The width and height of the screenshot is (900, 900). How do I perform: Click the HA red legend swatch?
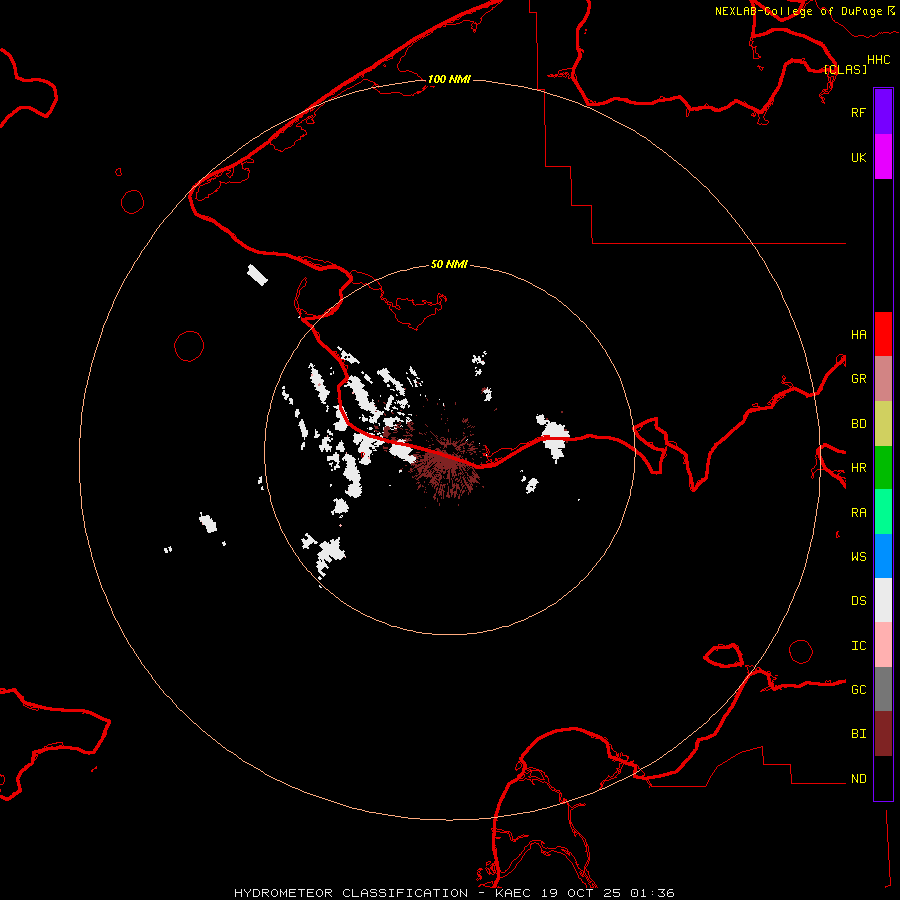(x=883, y=334)
